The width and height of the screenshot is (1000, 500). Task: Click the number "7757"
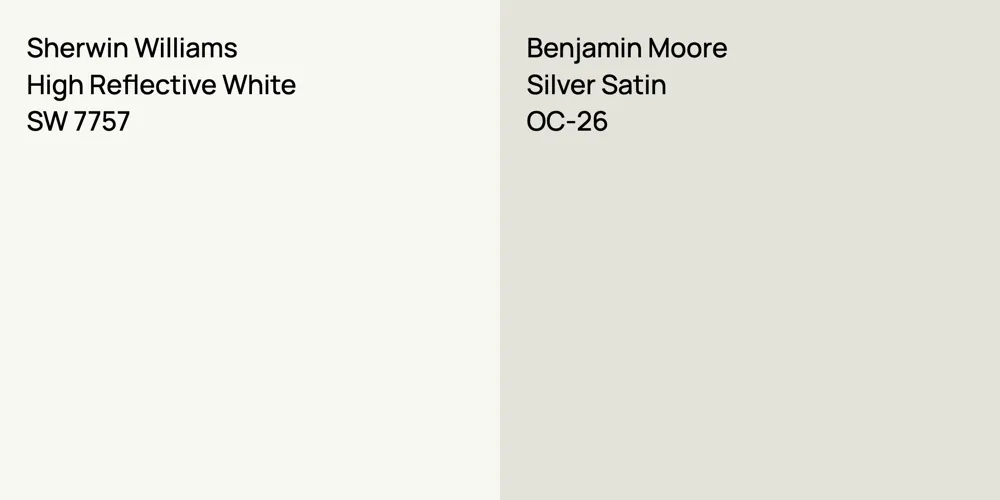(x=101, y=122)
